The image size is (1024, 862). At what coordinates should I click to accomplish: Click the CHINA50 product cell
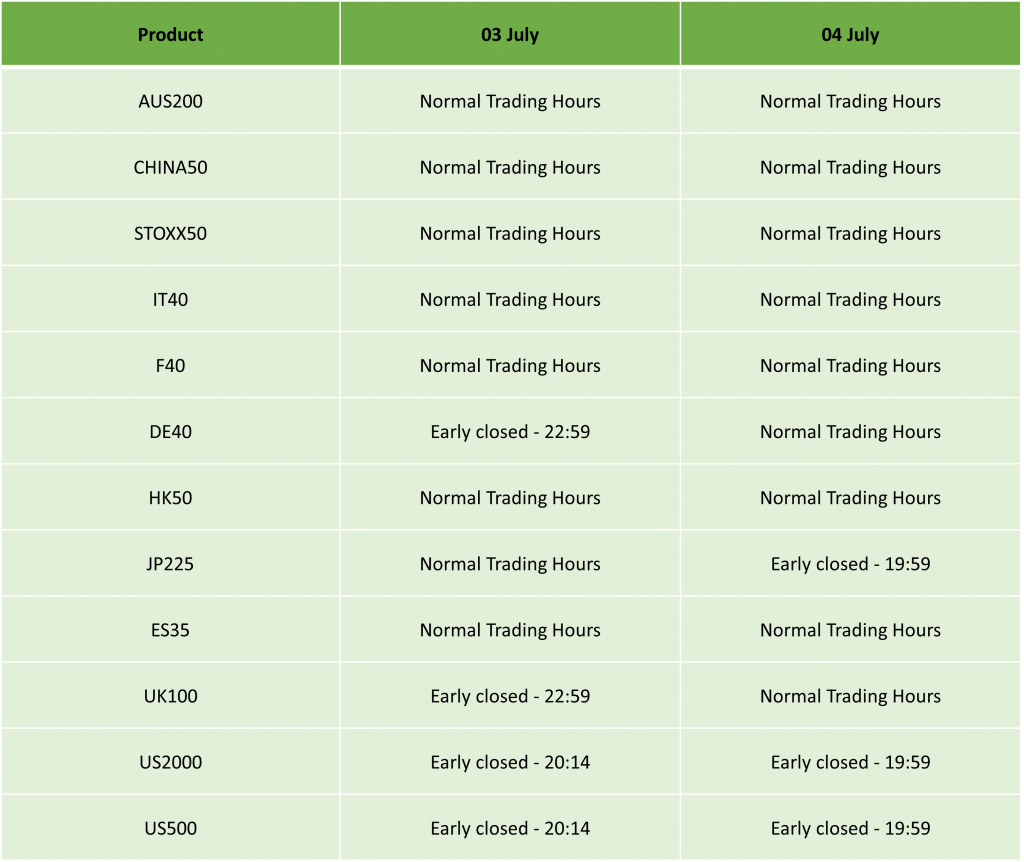coord(170,167)
